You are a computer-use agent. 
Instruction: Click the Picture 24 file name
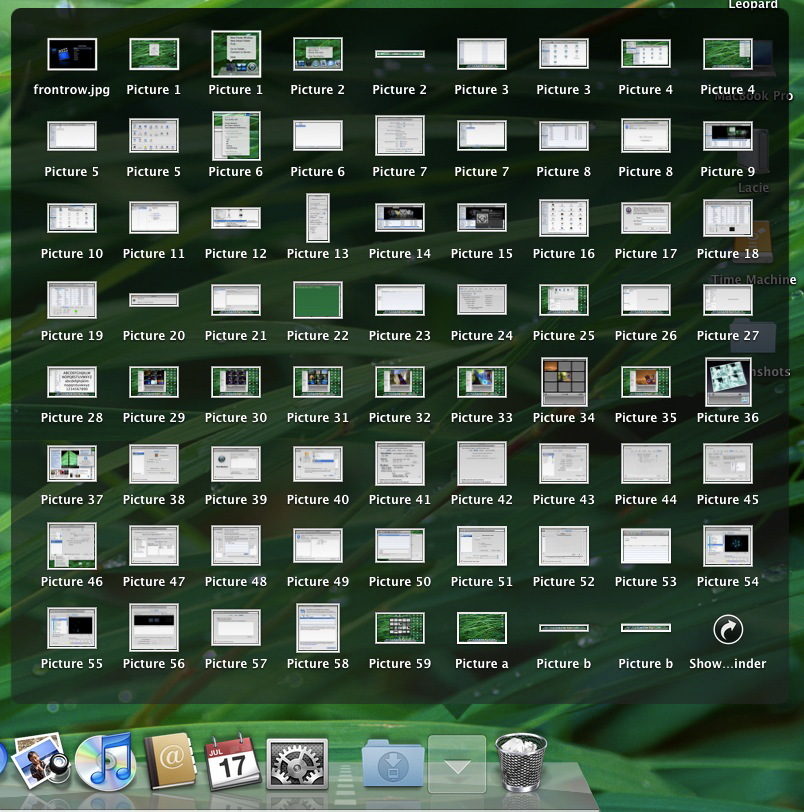[x=481, y=336]
